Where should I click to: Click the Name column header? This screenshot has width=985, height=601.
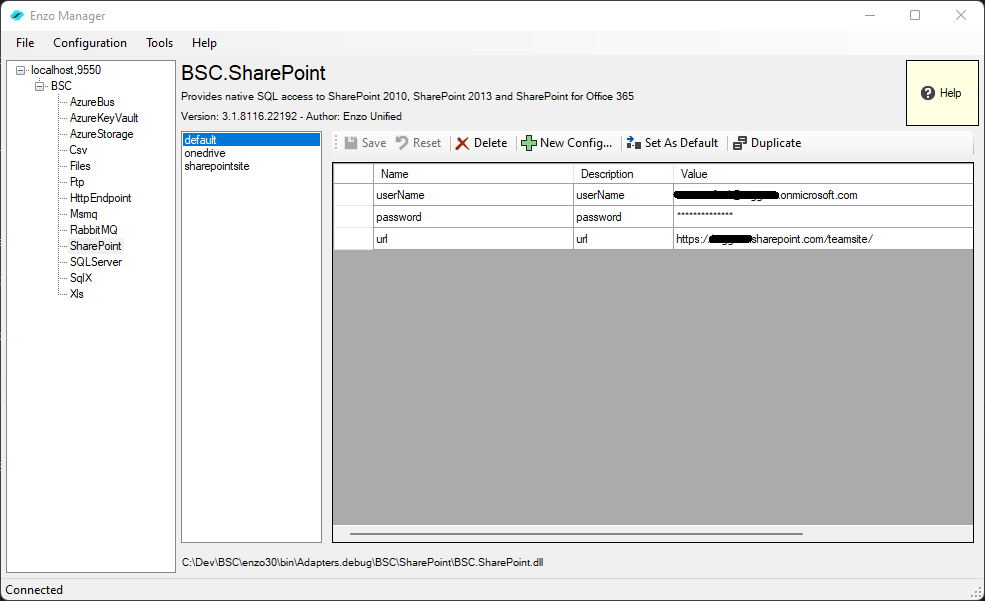coord(473,174)
